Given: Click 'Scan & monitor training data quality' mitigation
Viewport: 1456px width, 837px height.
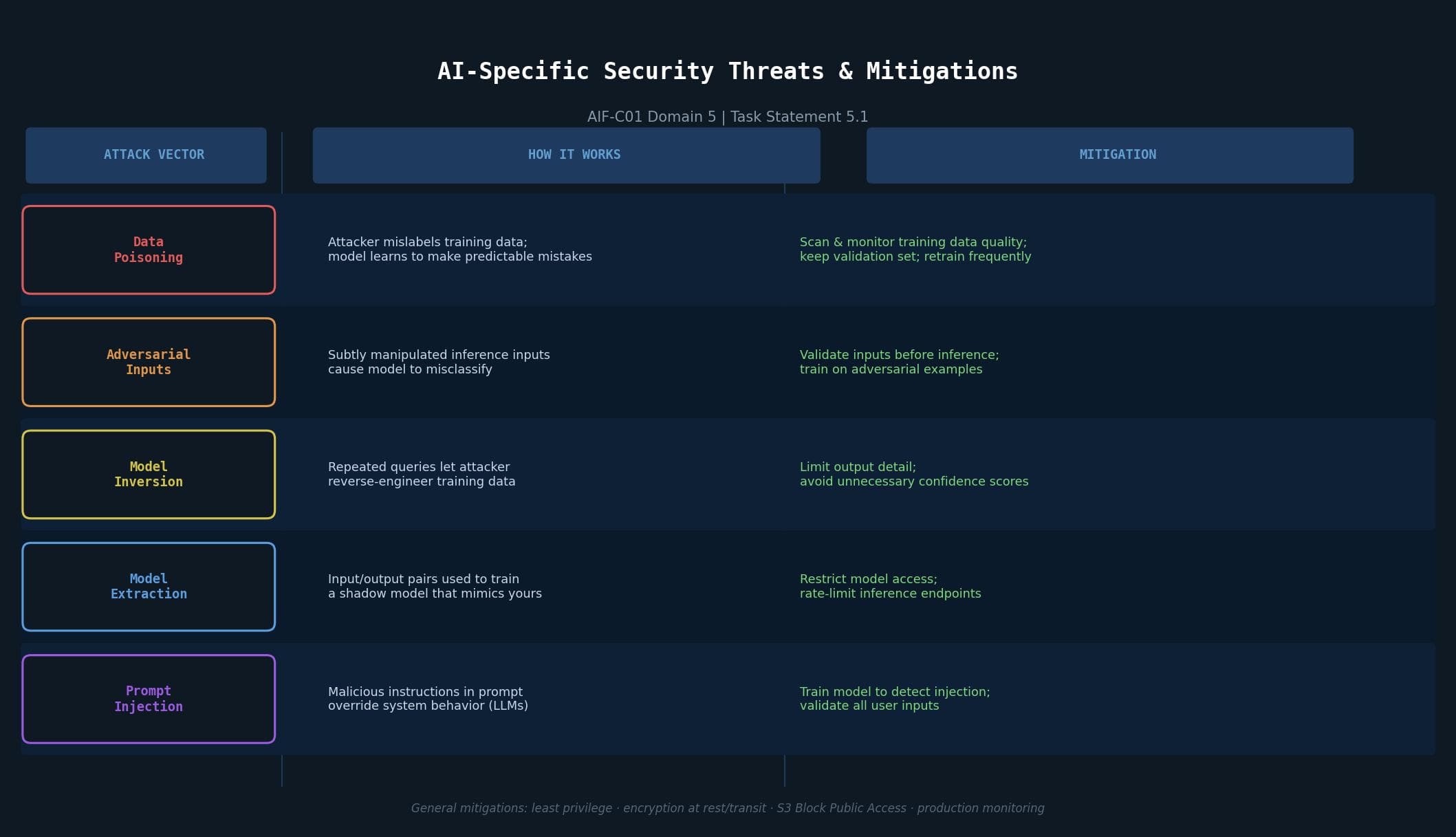Looking at the screenshot, I should coord(915,249).
